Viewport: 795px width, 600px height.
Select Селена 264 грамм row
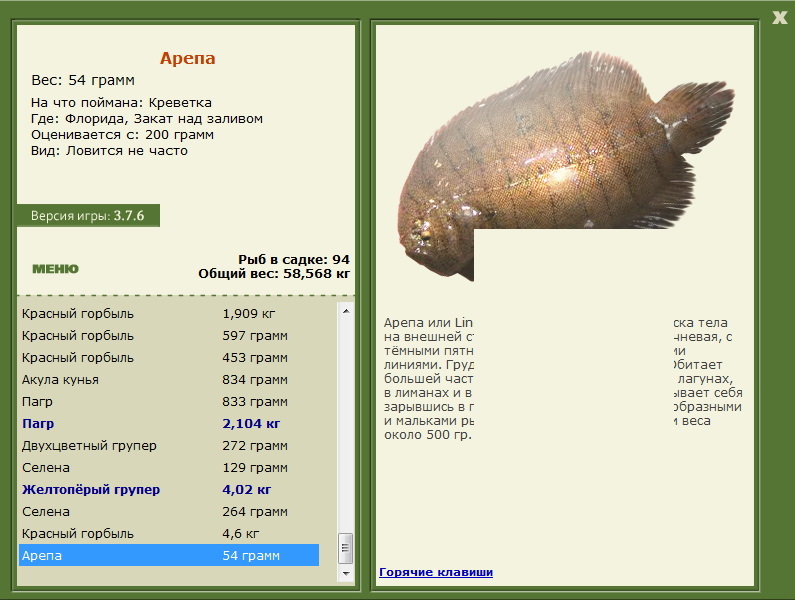coord(169,511)
